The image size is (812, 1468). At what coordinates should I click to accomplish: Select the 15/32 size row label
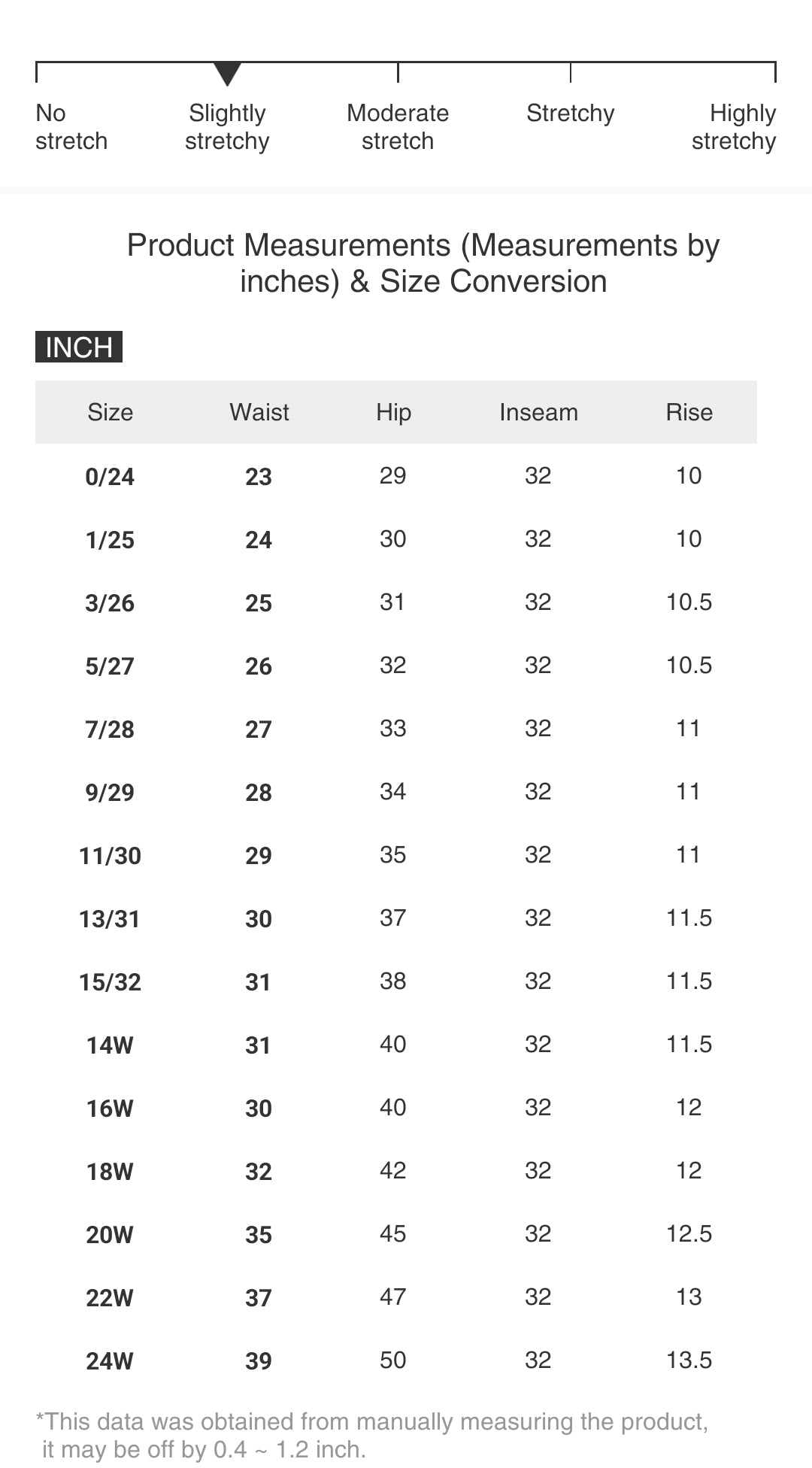click(x=110, y=982)
